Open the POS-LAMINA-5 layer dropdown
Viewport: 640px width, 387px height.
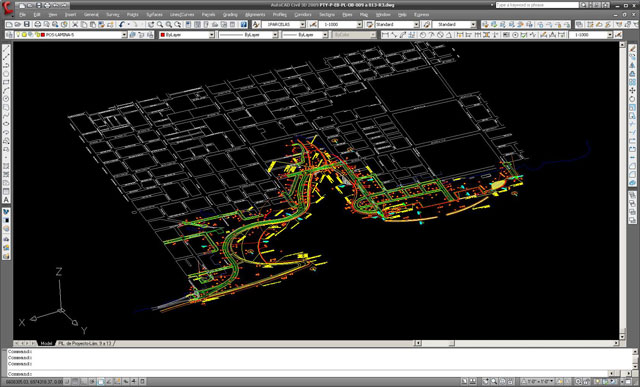pos(124,35)
